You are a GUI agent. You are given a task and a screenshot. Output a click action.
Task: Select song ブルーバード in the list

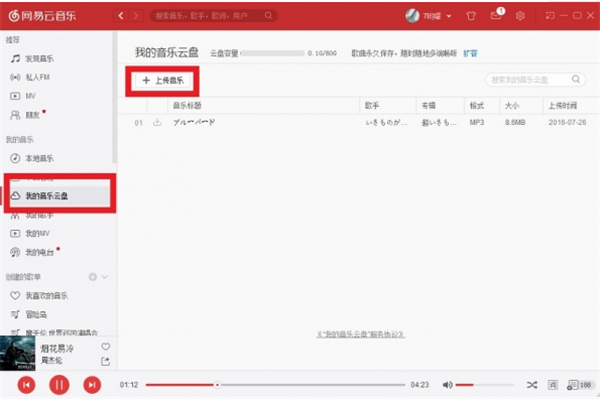click(194, 122)
